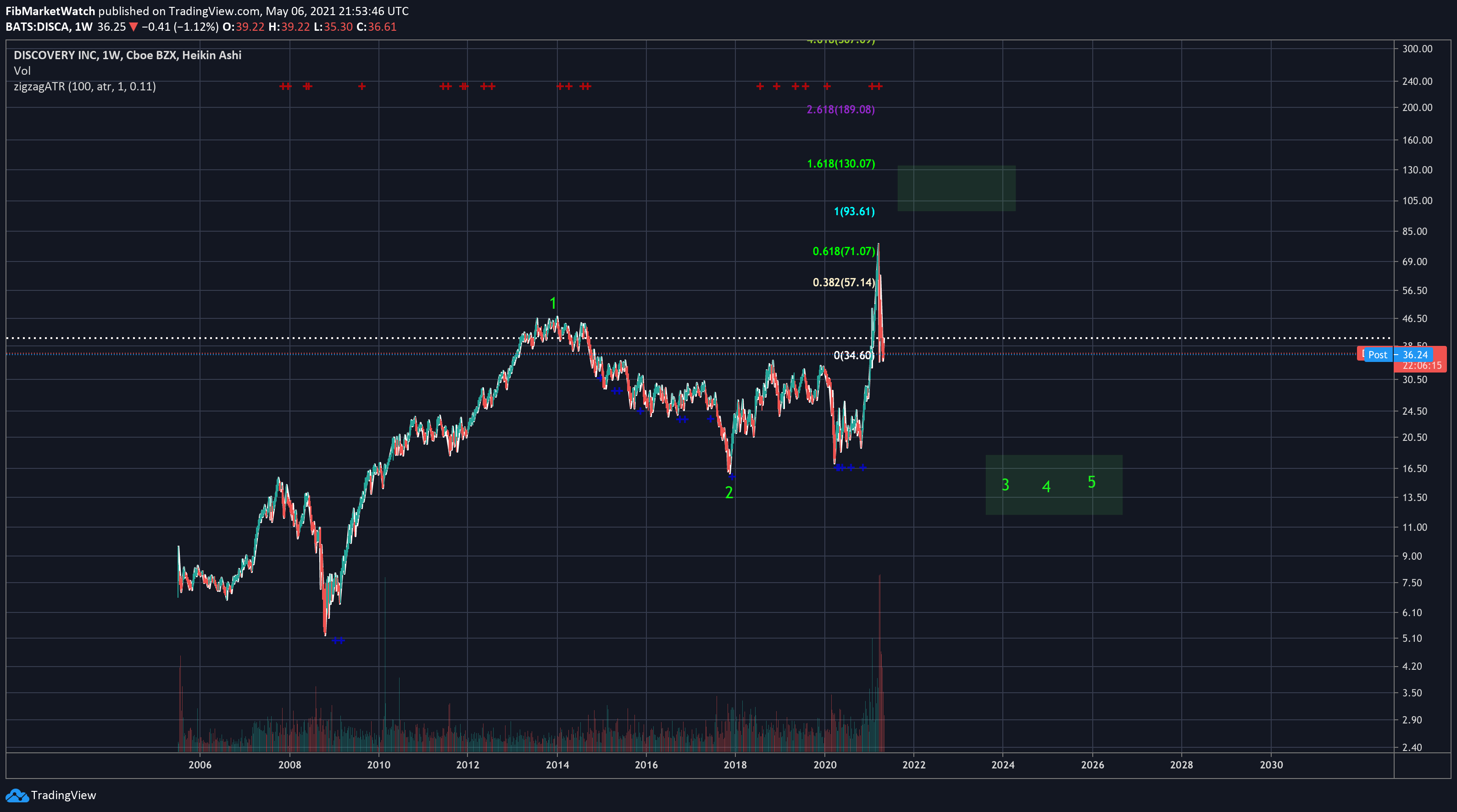
Task: Click the low value L:35.30
Action: tap(333, 27)
